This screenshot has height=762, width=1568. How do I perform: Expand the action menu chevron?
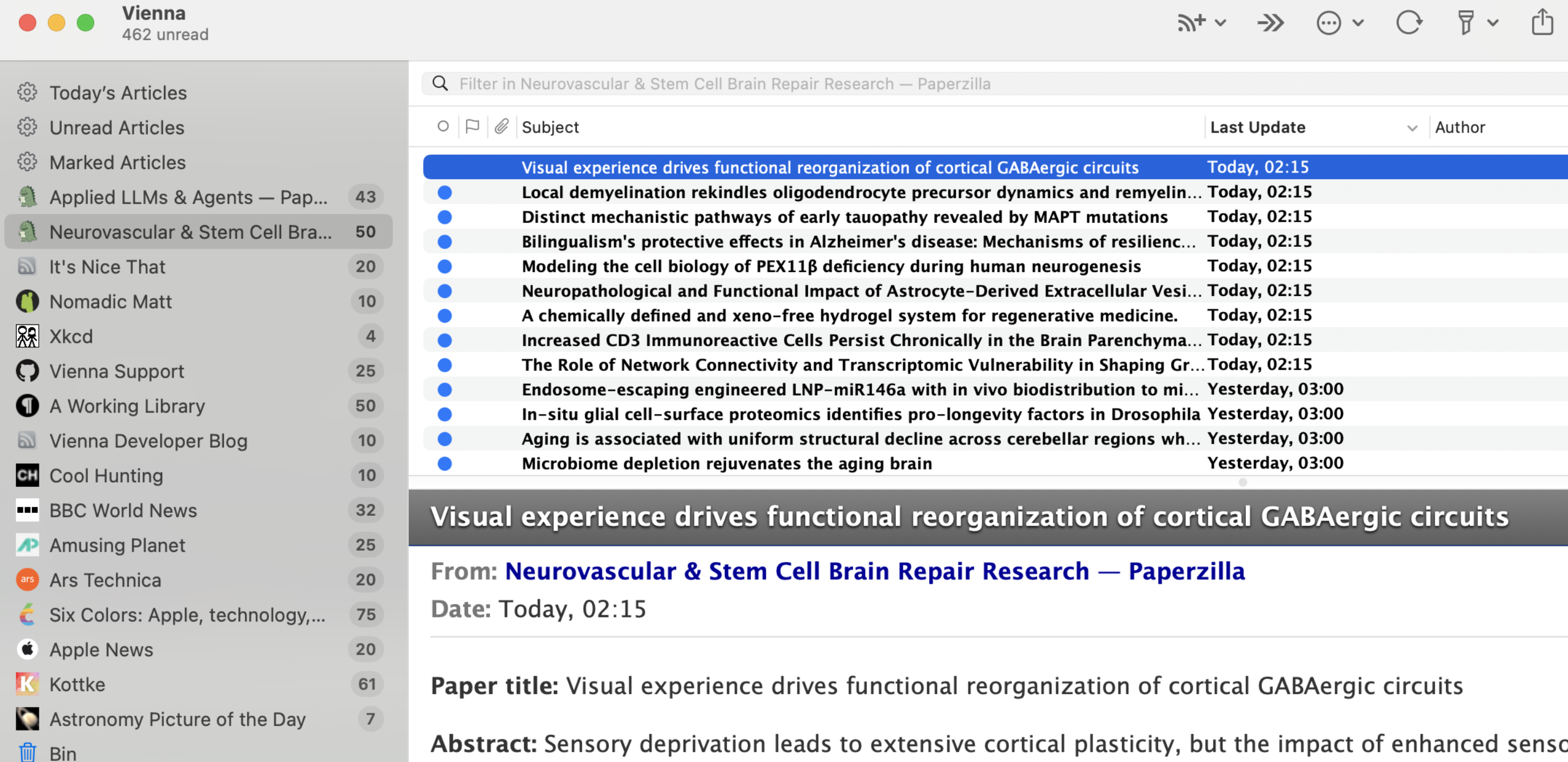[1358, 23]
